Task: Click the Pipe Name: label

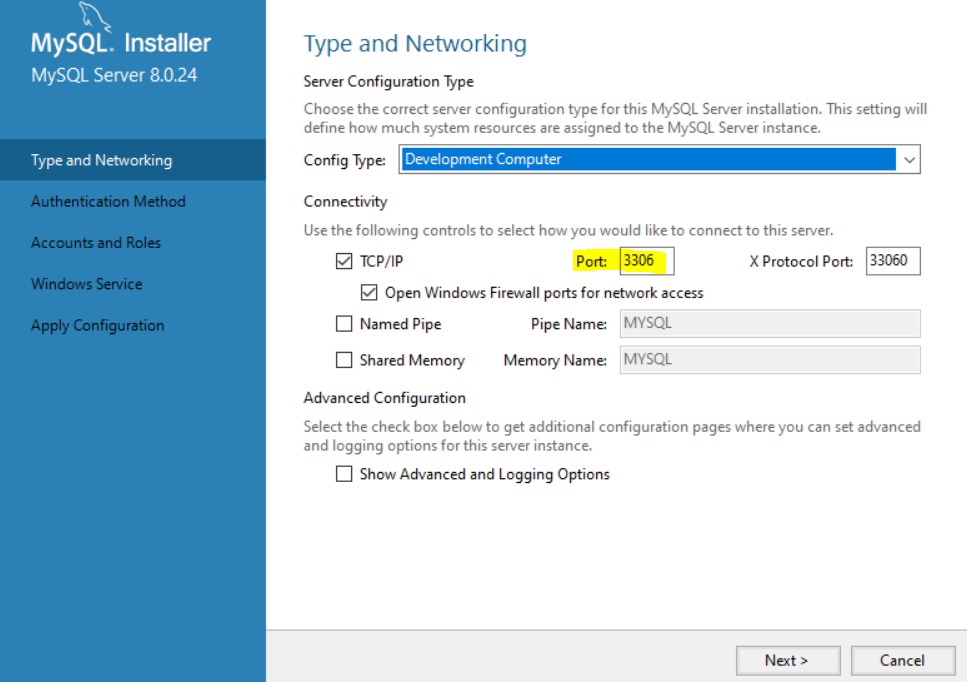Action: [569, 324]
